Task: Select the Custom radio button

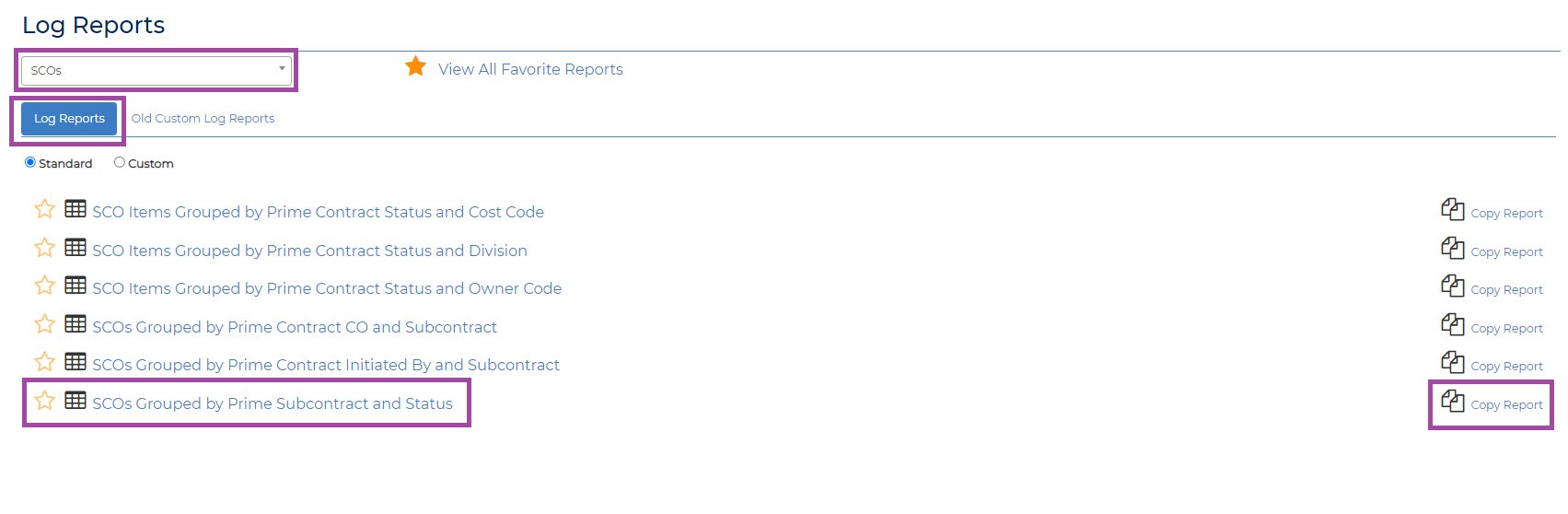Action: coord(119,162)
